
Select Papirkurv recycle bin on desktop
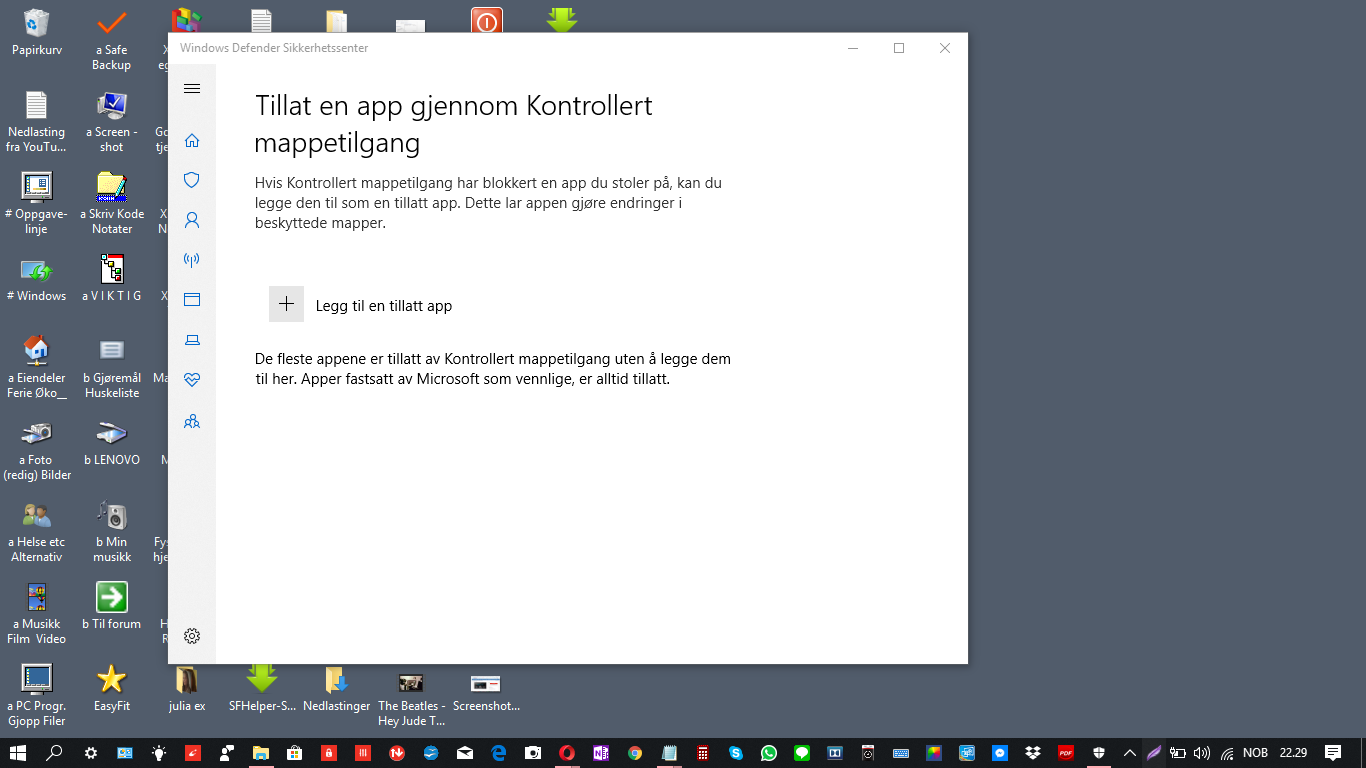[36, 32]
